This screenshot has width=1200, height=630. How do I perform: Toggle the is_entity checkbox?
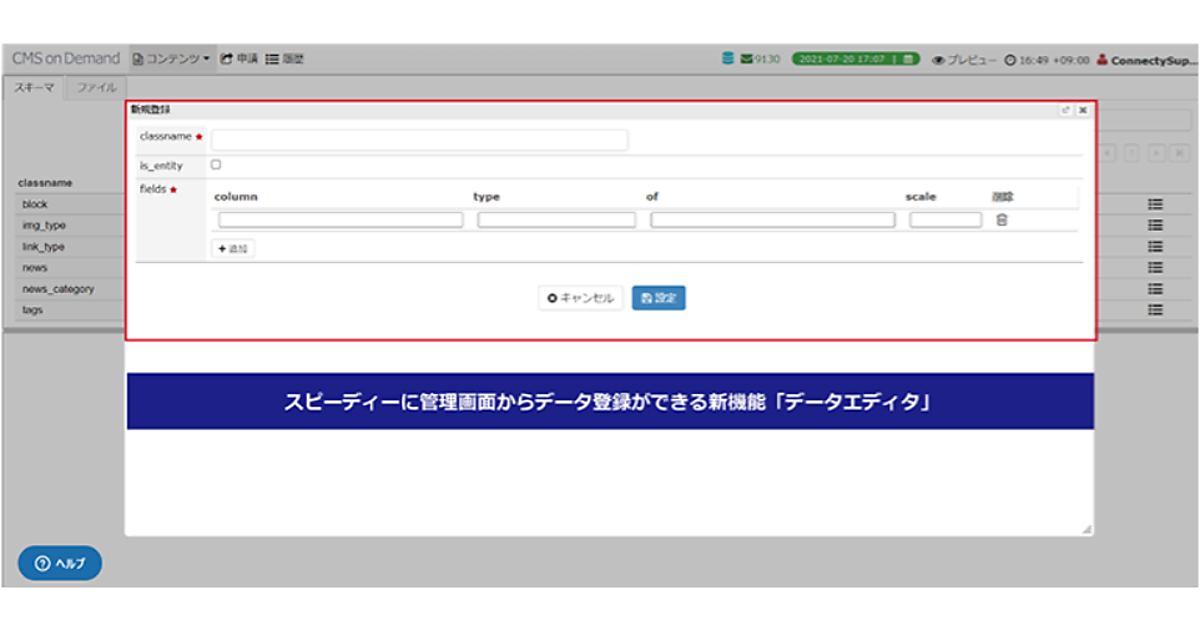point(216,164)
